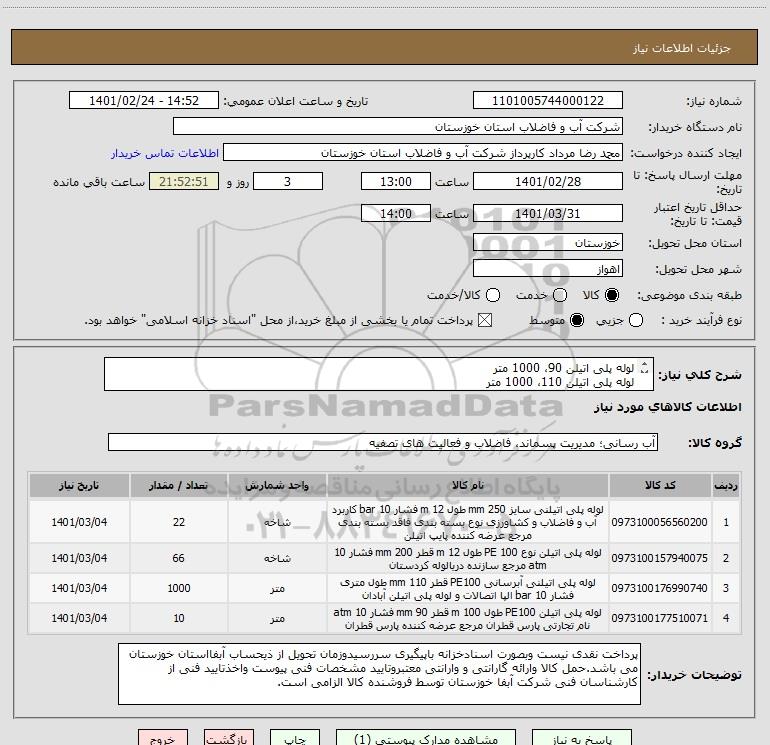Viewport: 770px width, 745px height.
Task: Click the quantity cell showing 66
Action: point(178,558)
